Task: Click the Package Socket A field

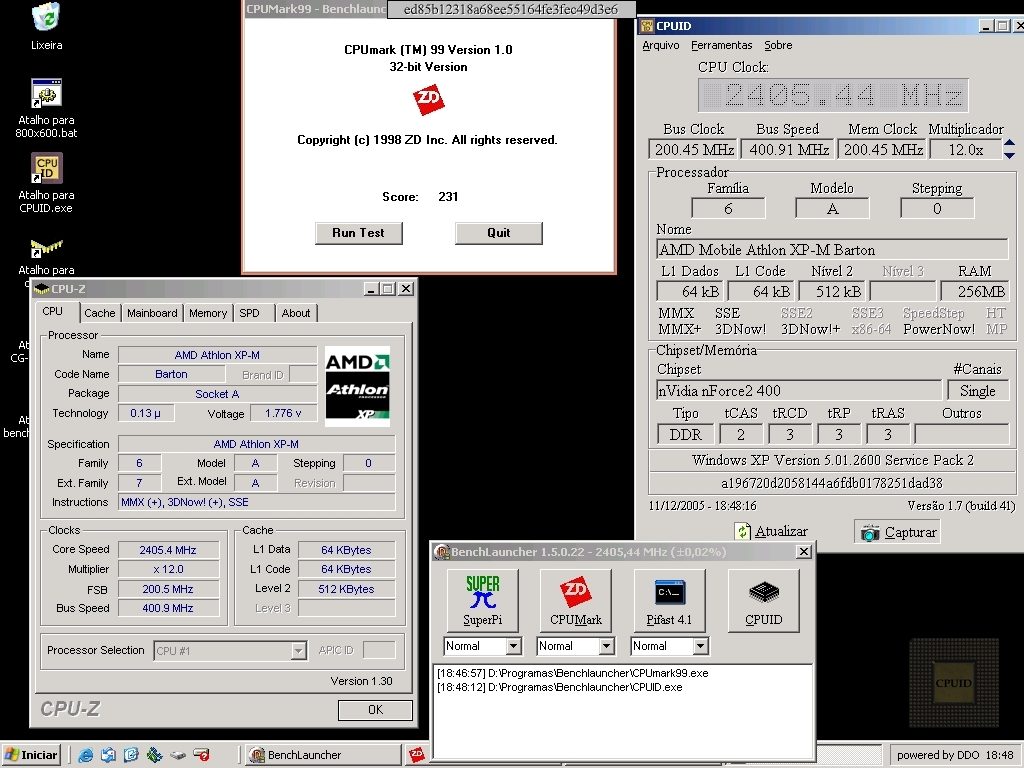Action: pos(217,394)
